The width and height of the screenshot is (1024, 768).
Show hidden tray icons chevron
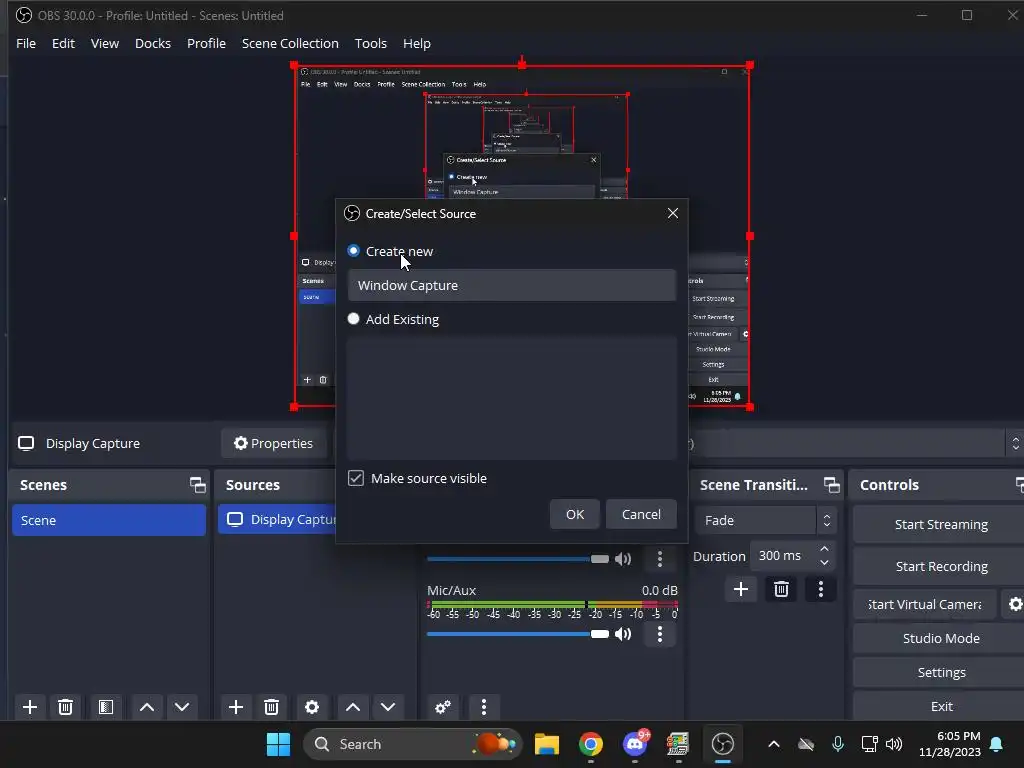[774, 744]
